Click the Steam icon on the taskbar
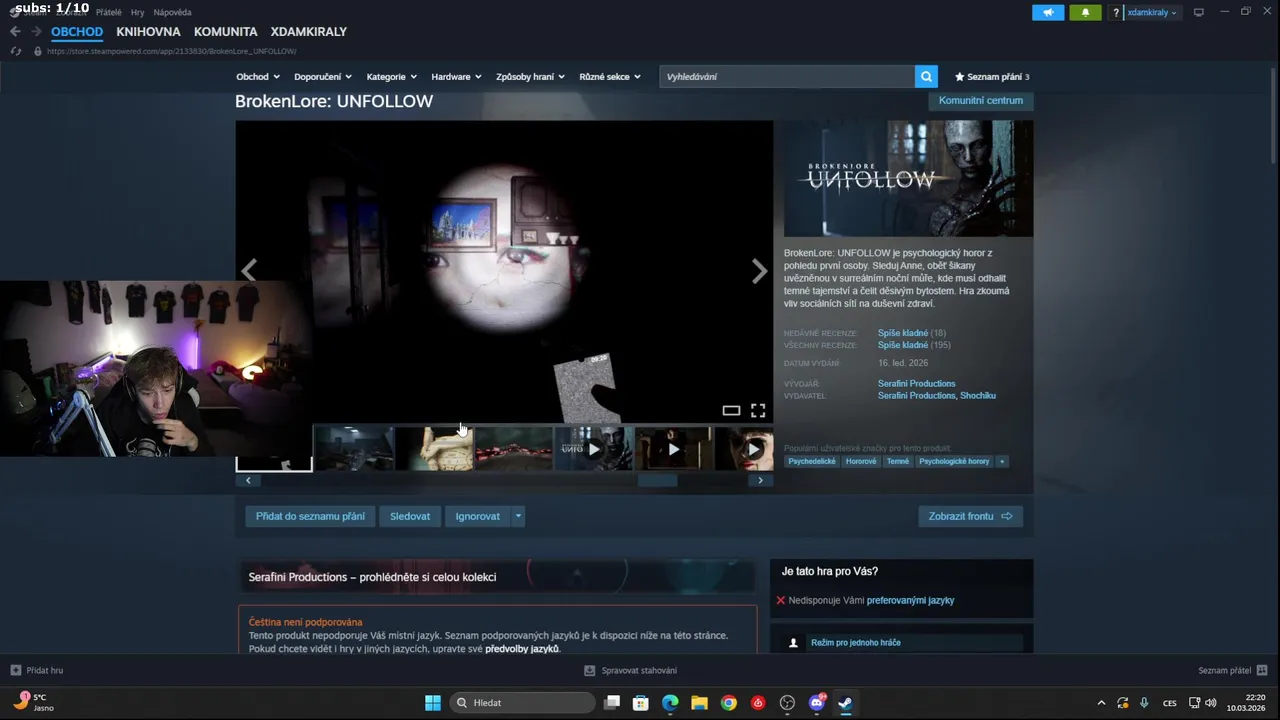Image resolution: width=1280 pixels, height=720 pixels. coord(846,703)
